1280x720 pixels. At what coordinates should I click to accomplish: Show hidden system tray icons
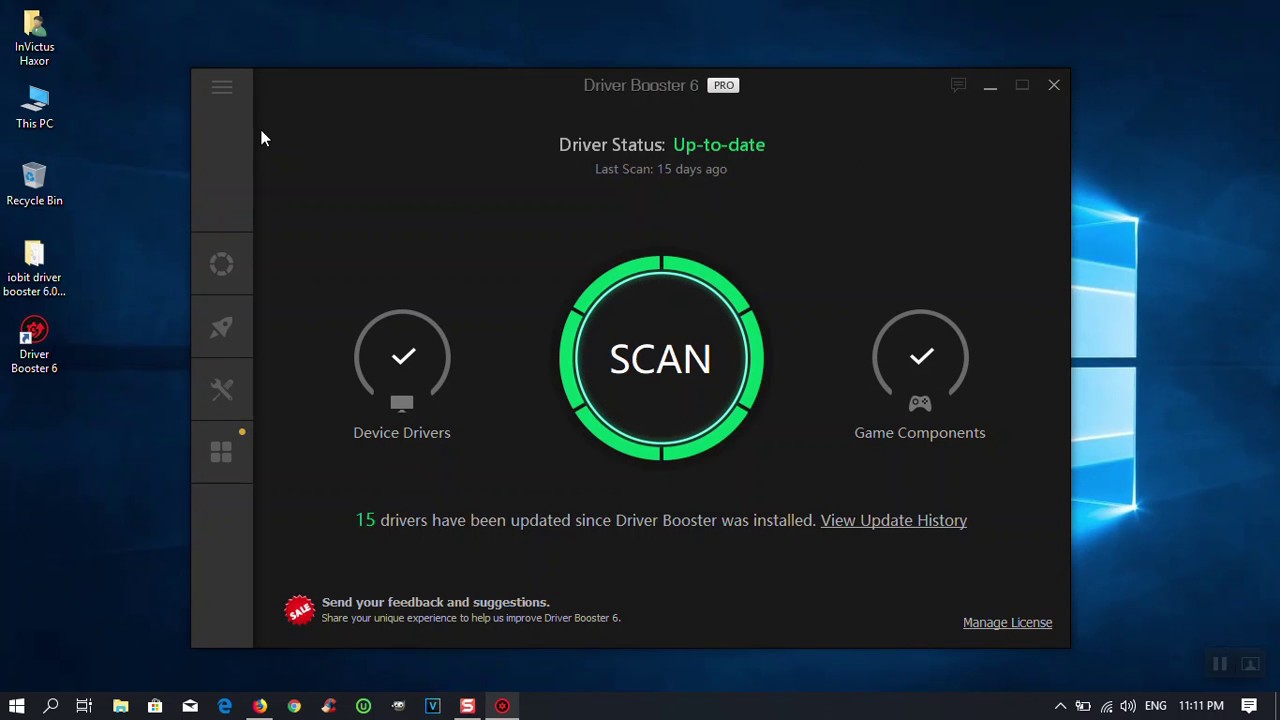pos(1060,706)
